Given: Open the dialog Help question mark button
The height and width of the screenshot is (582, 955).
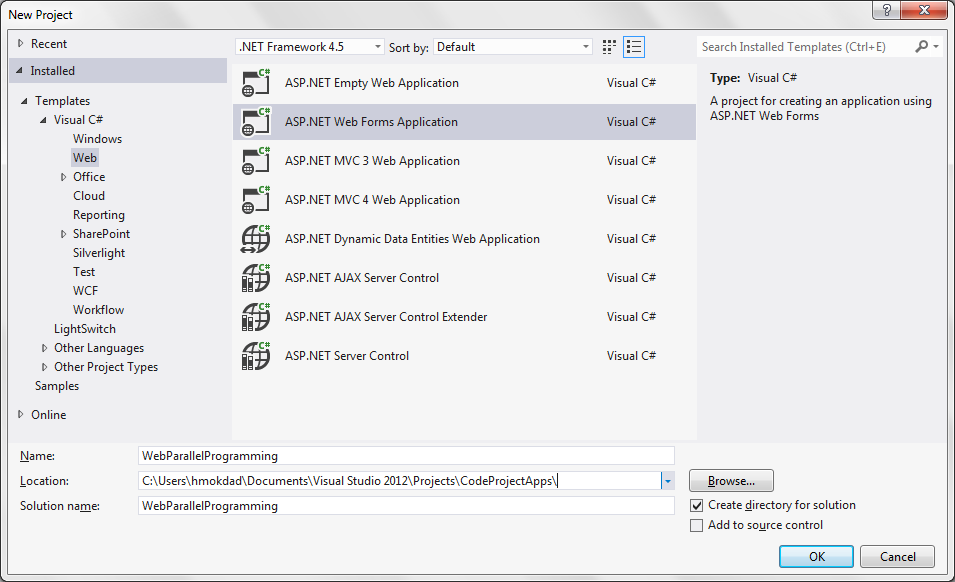Looking at the screenshot, I should pos(887,10).
